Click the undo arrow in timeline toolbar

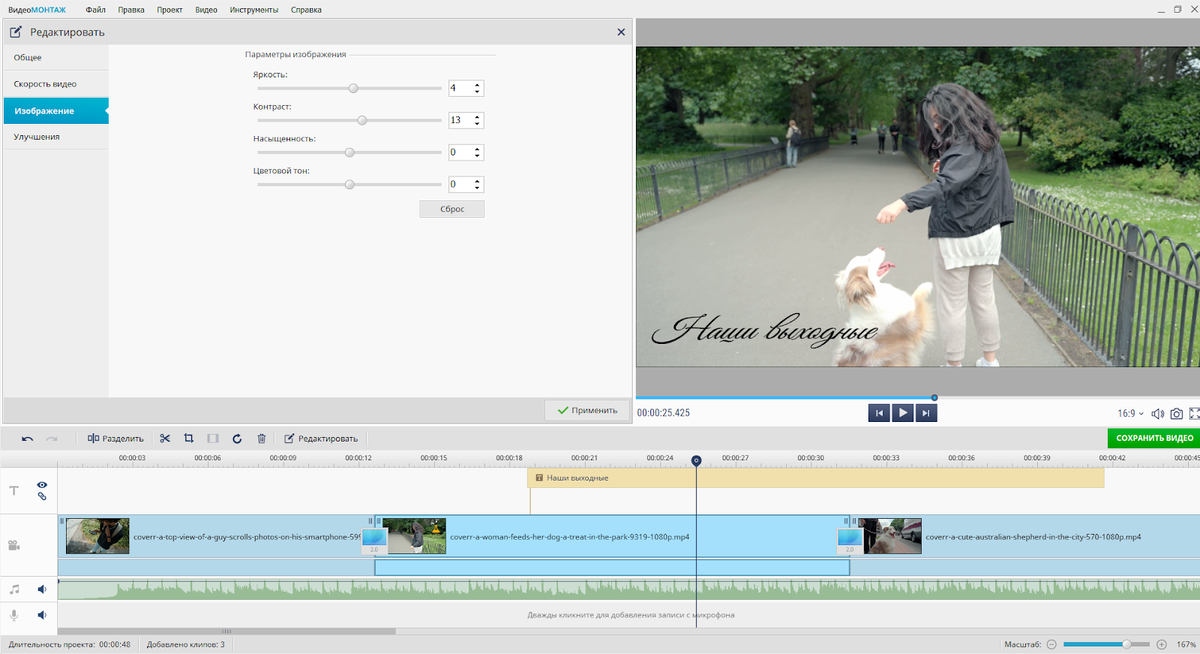[x=28, y=438]
